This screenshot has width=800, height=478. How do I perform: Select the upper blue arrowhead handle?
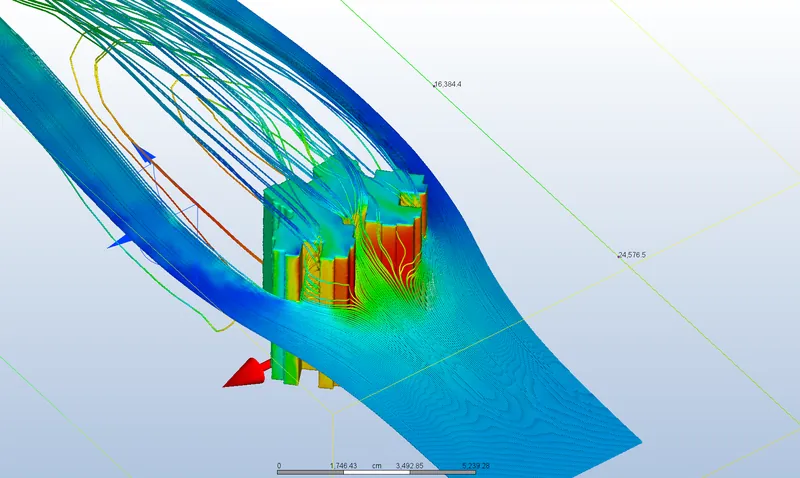coord(144,153)
